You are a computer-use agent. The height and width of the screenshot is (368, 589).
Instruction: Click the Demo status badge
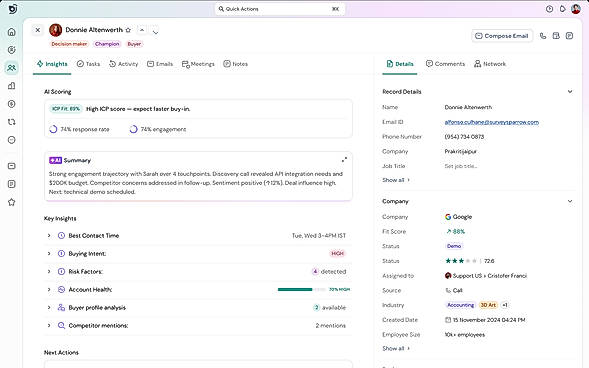tap(454, 246)
